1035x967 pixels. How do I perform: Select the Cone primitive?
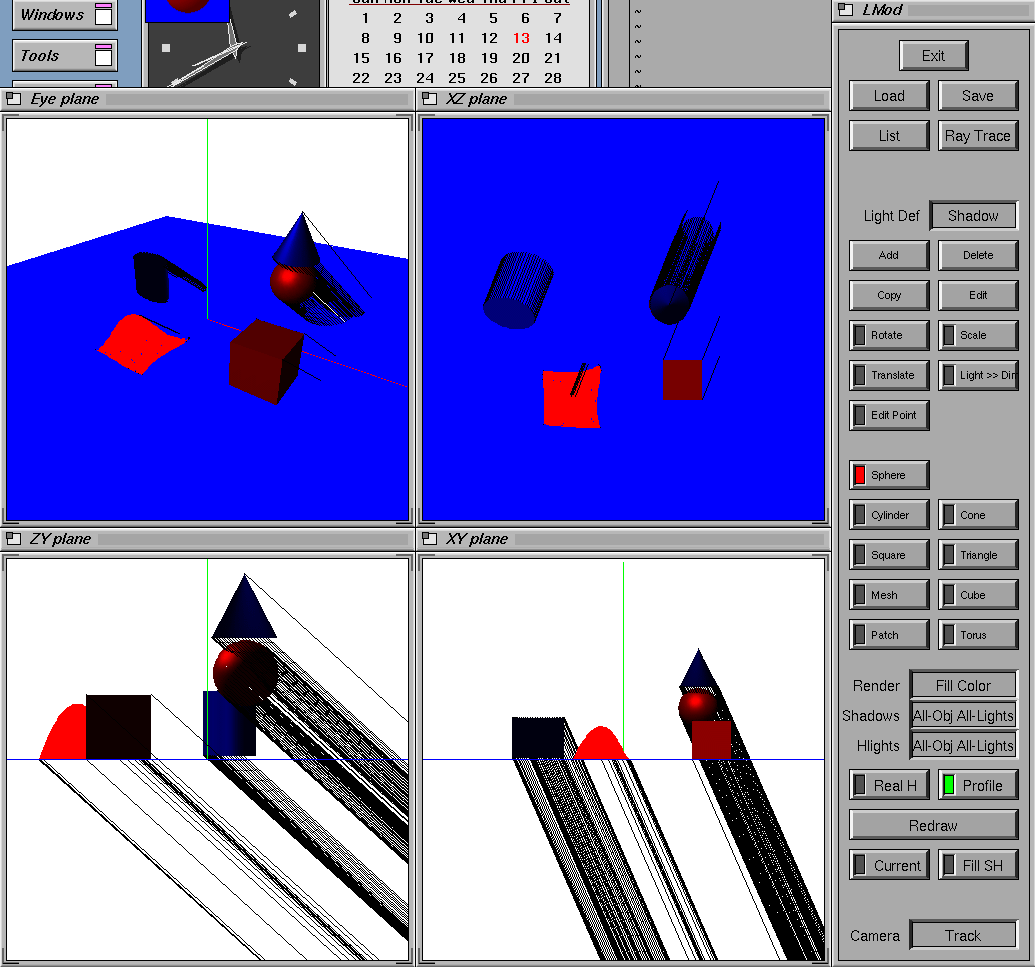(978, 515)
